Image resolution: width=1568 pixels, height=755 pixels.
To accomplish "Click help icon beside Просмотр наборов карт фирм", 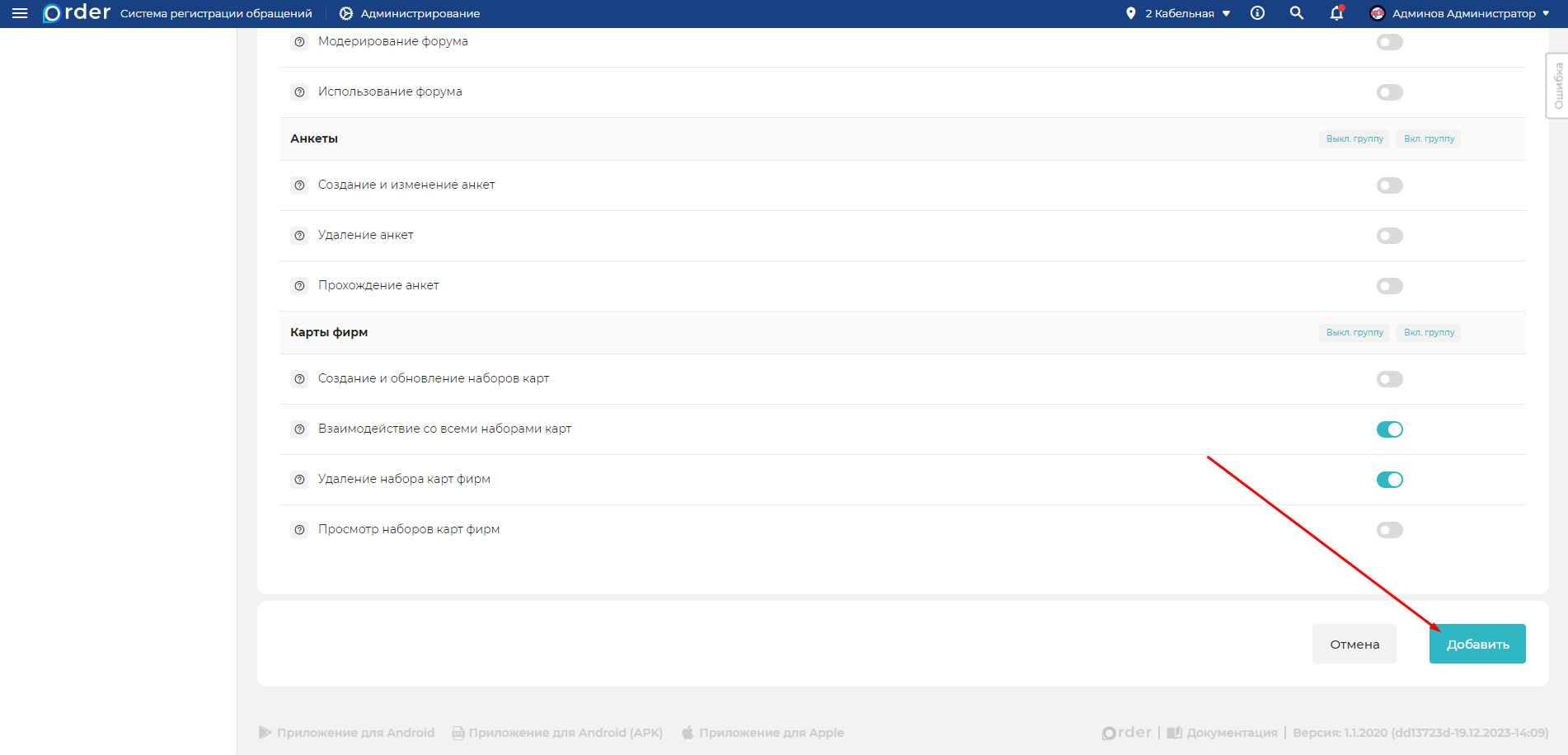I will point(300,530).
